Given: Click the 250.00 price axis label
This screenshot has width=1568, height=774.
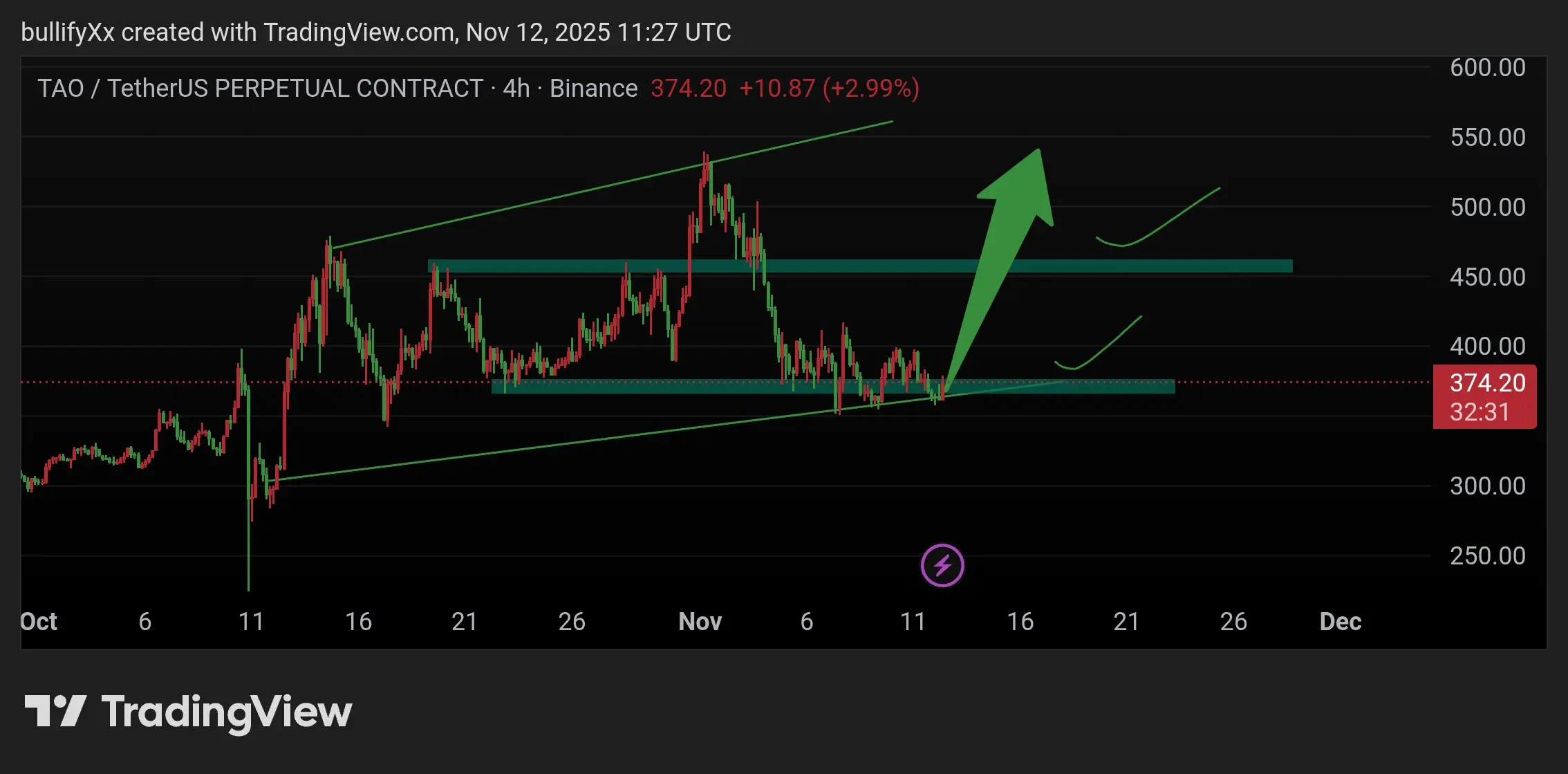Looking at the screenshot, I should [1487, 556].
